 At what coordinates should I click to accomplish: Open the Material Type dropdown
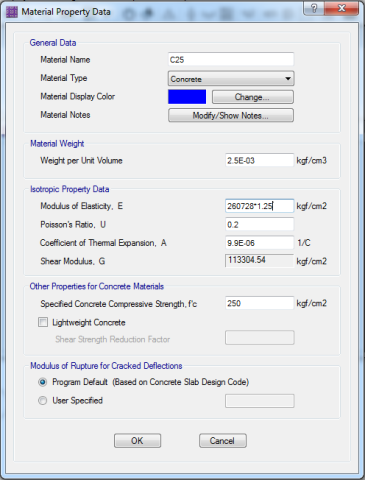tap(231, 79)
